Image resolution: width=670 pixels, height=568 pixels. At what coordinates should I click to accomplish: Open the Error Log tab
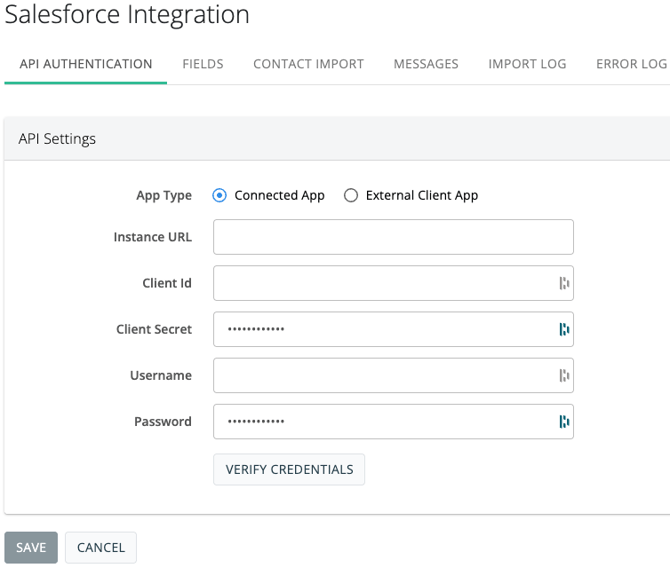pos(632,64)
